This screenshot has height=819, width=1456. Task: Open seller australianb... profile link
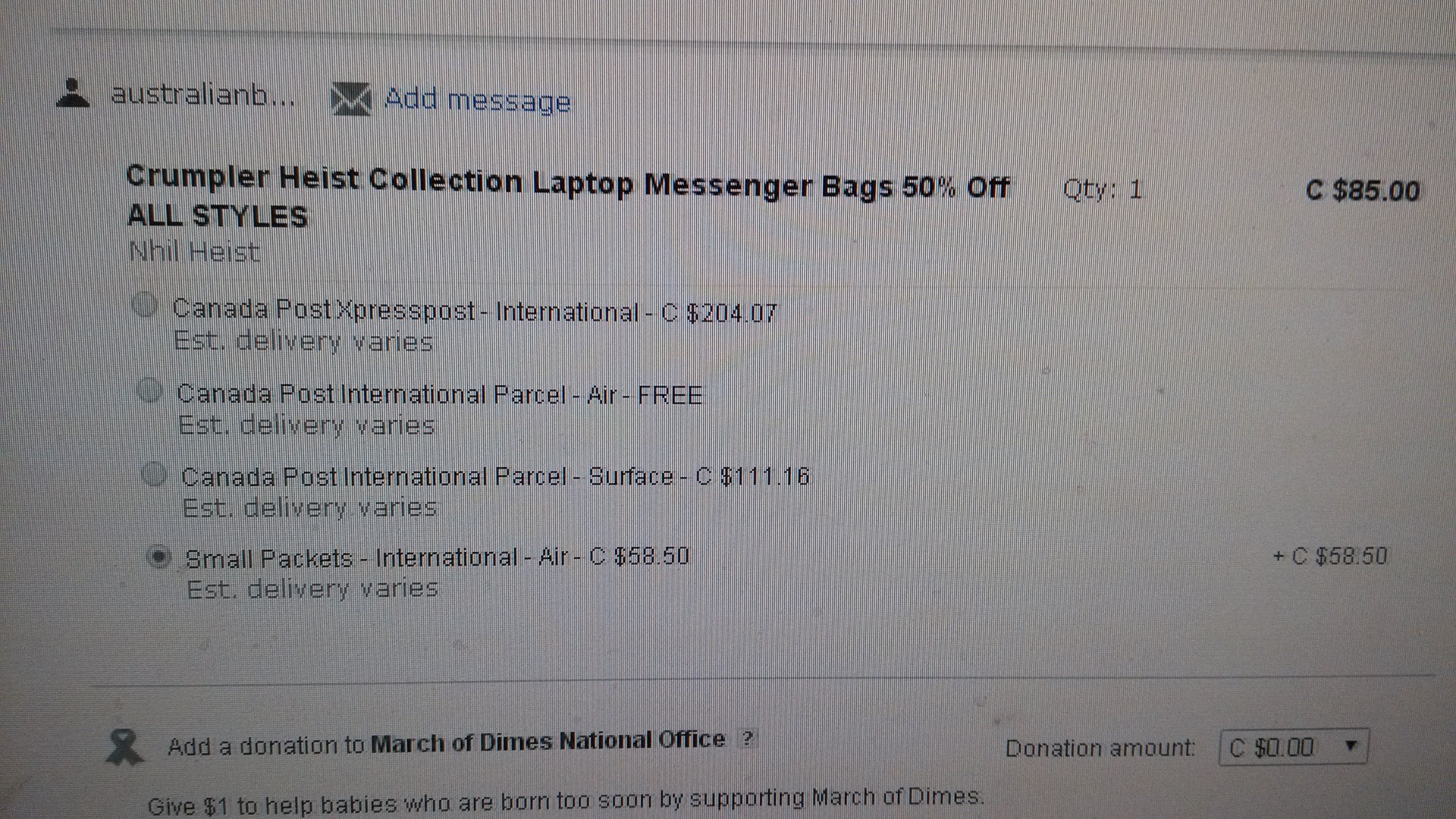[x=202, y=94]
